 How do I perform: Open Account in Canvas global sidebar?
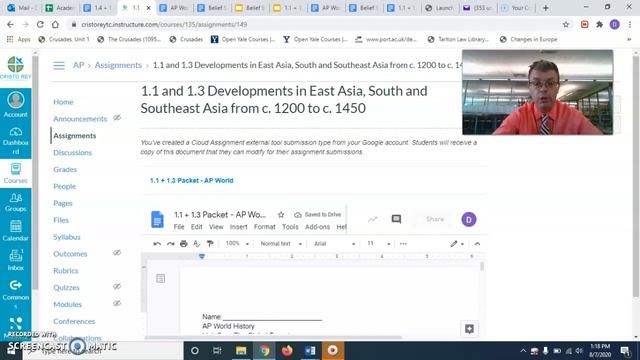[16, 105]
